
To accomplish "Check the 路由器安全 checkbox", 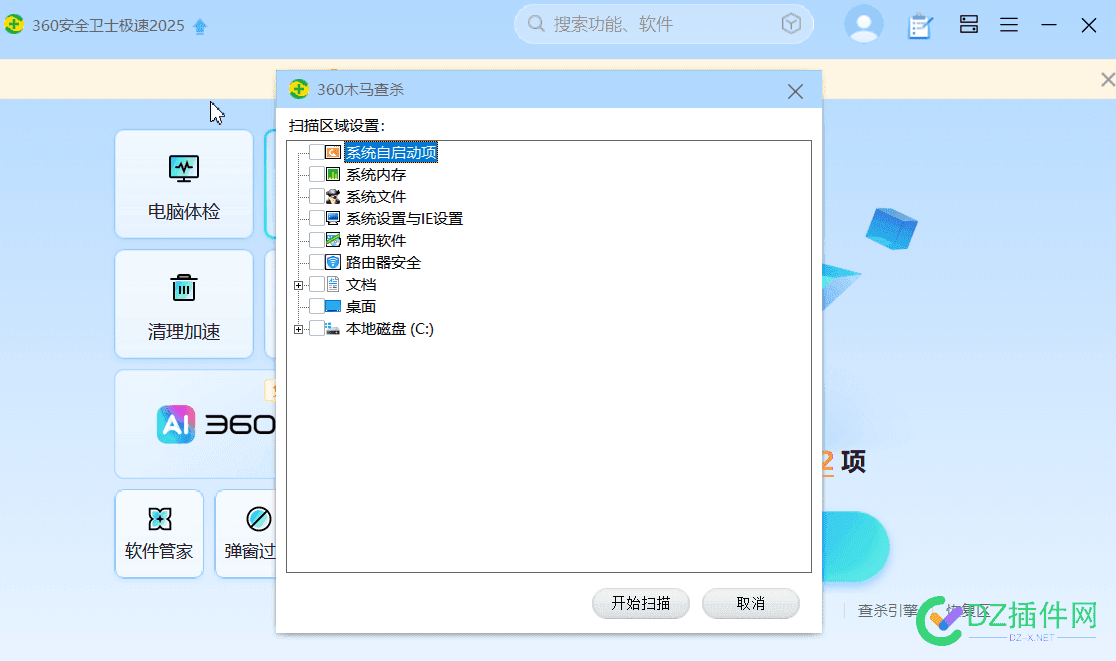I will 317,263.
